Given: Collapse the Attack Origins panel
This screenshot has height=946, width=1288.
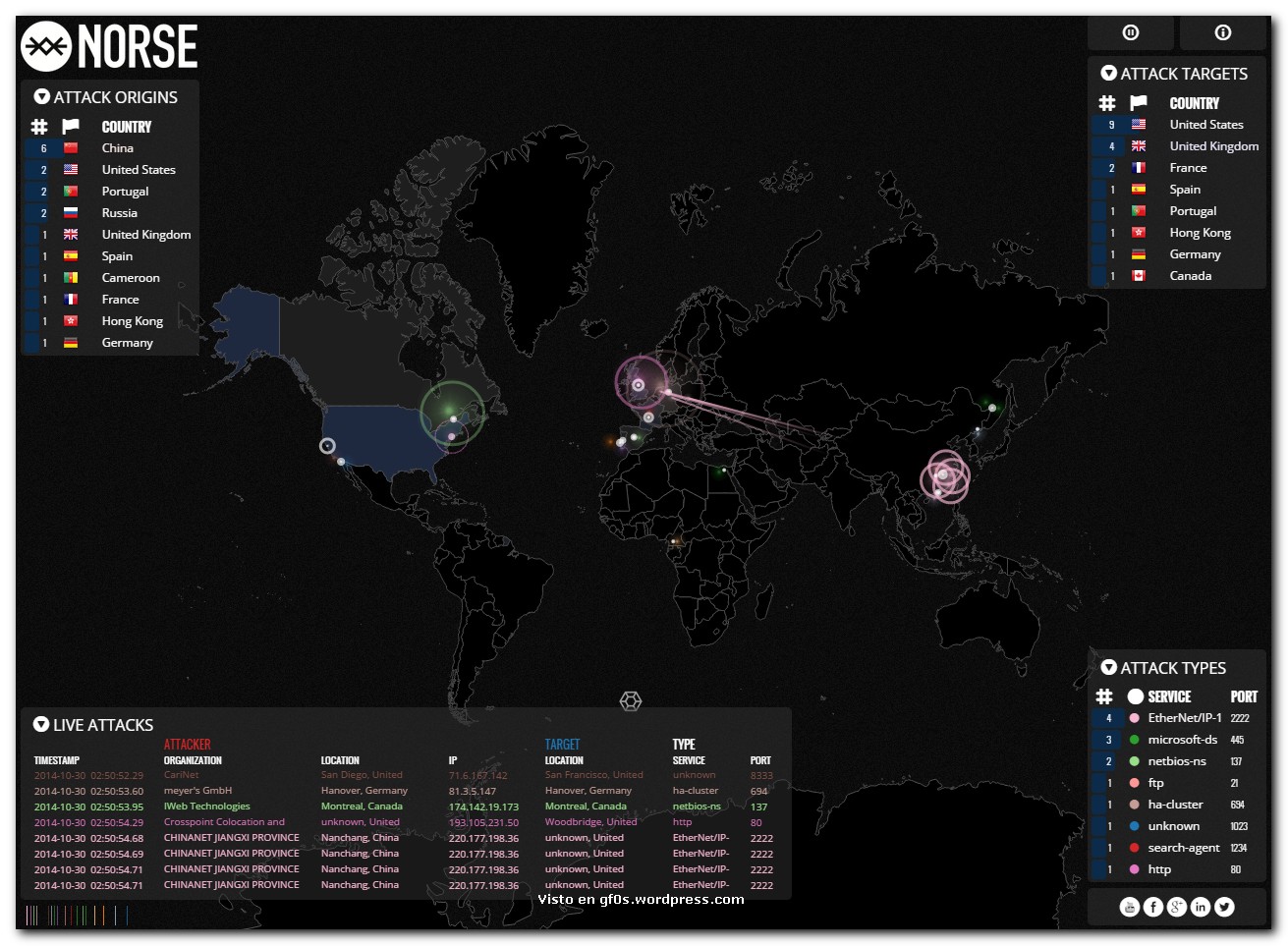Looking at the screenshot, I should (x=41, y=97).
